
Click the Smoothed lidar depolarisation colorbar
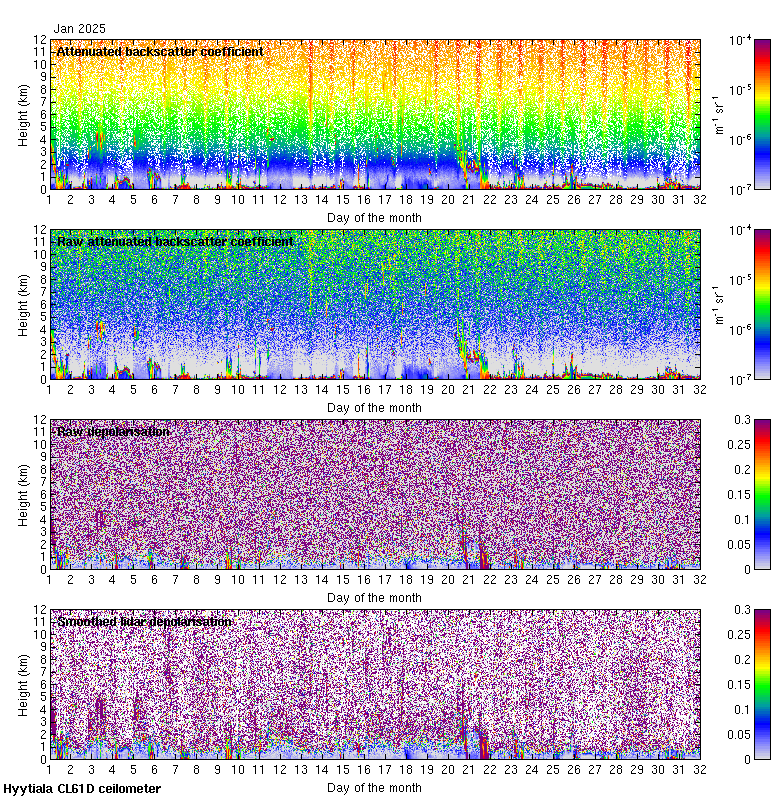pos(762,684)
